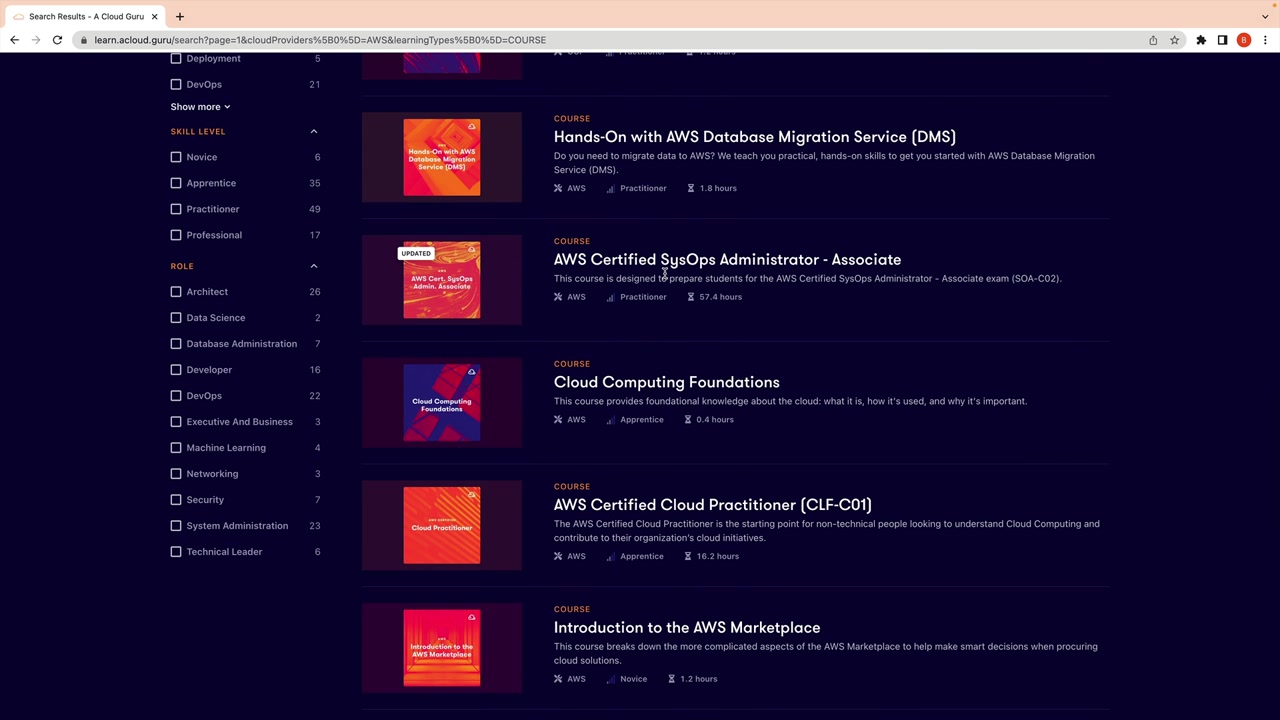The width and height of the screenshot is (1280, 720).
Task: Check the Deployment filter checkbox
Action: point(176,59)
